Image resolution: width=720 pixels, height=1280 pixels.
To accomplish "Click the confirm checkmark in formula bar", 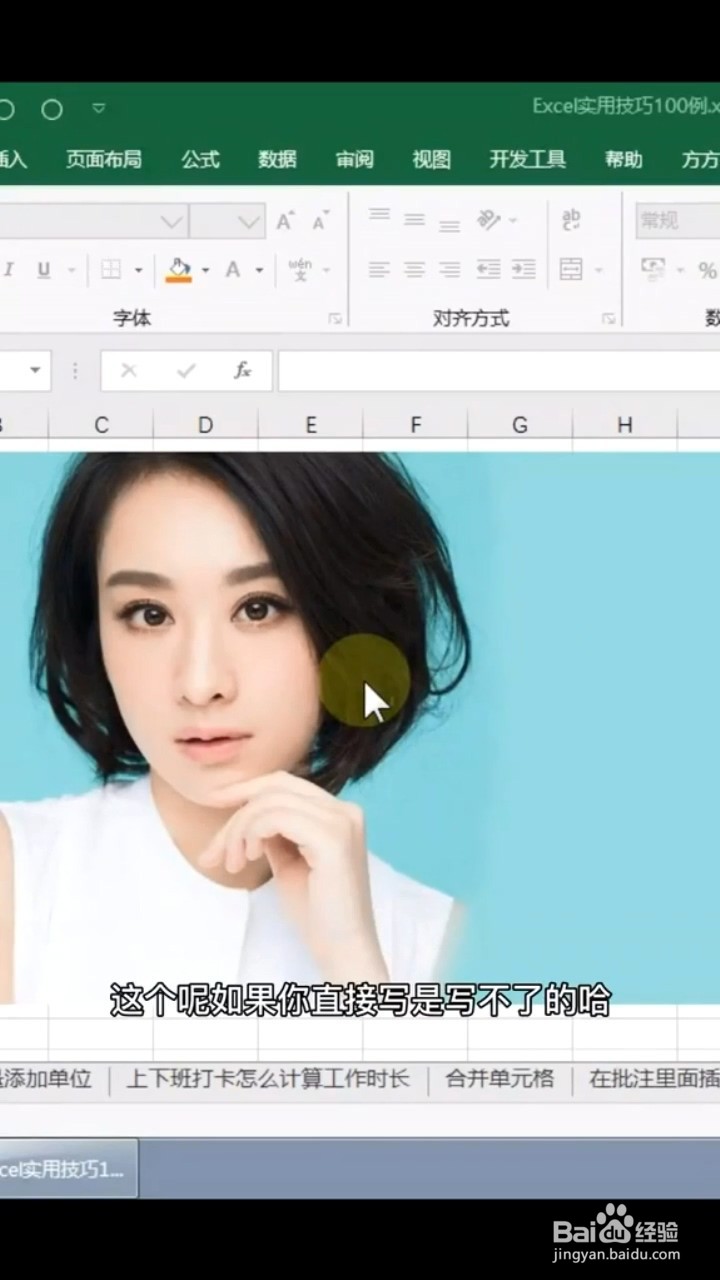I will click(x=186, y=371).
